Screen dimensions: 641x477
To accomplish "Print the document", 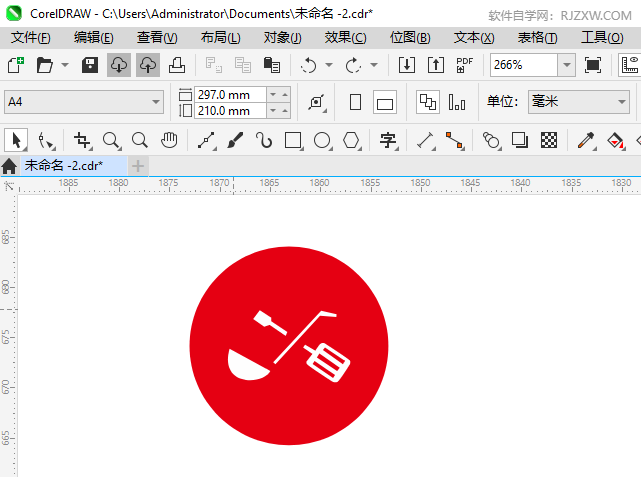I will click(177, 65).
